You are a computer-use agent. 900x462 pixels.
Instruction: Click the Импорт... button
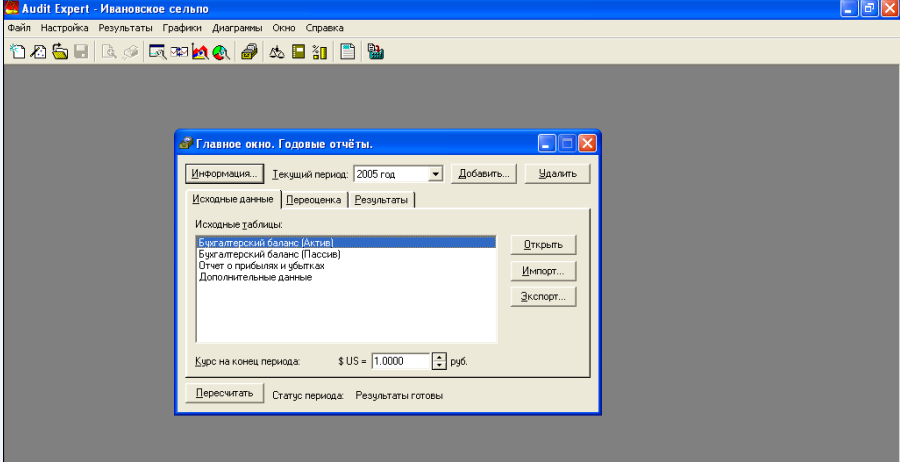click(x=543, y=271)
